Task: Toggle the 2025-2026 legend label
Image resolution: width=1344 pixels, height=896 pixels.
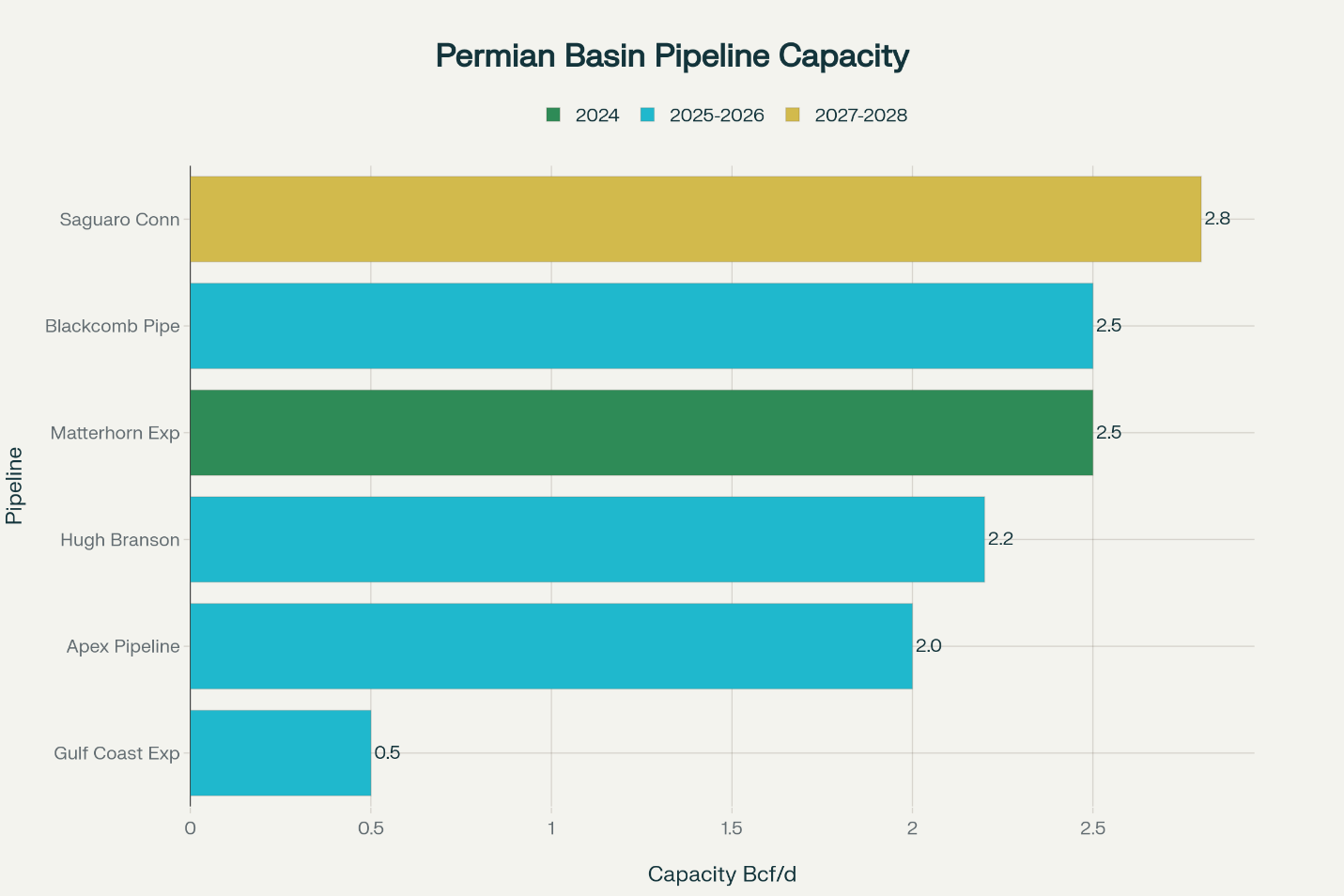Action: pos(717,116)
